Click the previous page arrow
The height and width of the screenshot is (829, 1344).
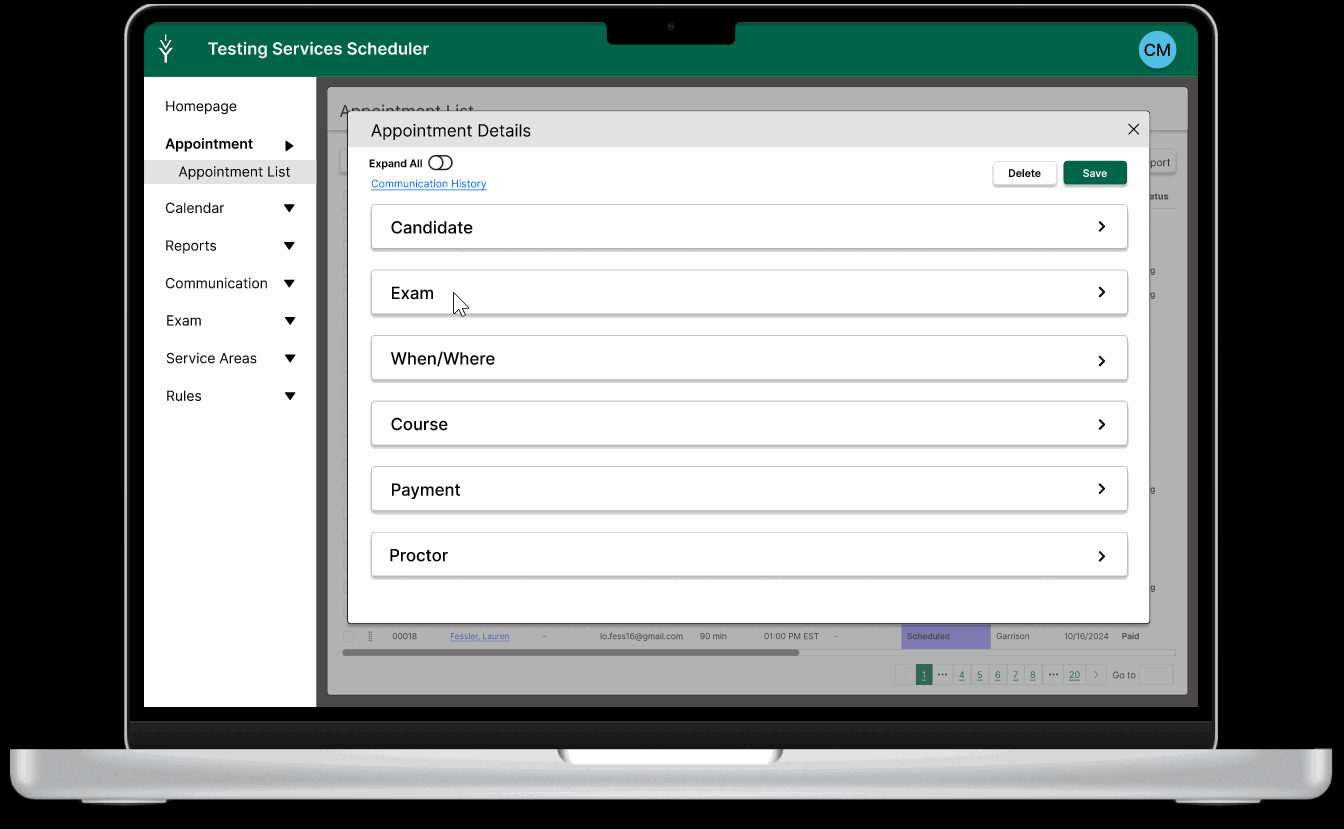pyautogui.click(x=905, y=675)
